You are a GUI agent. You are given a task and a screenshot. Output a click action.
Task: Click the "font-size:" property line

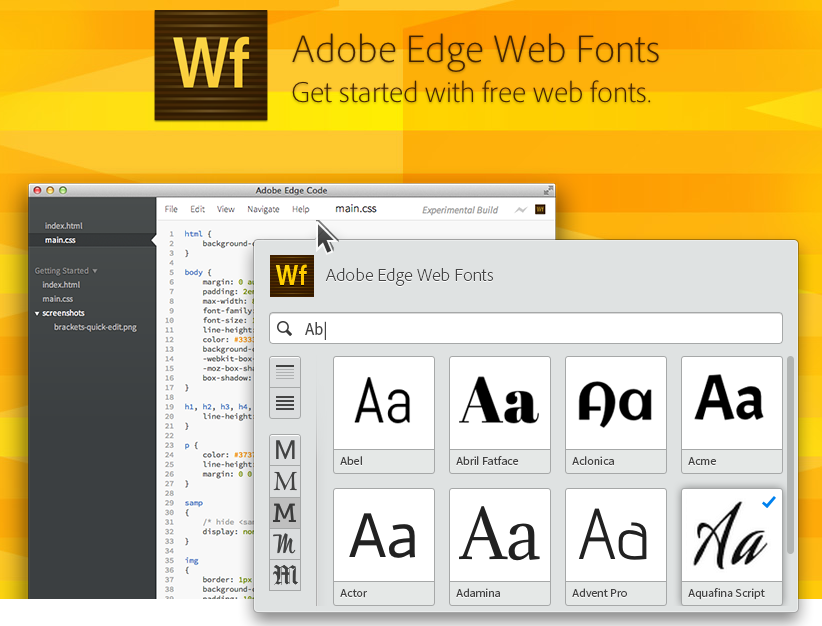point(228,320)
